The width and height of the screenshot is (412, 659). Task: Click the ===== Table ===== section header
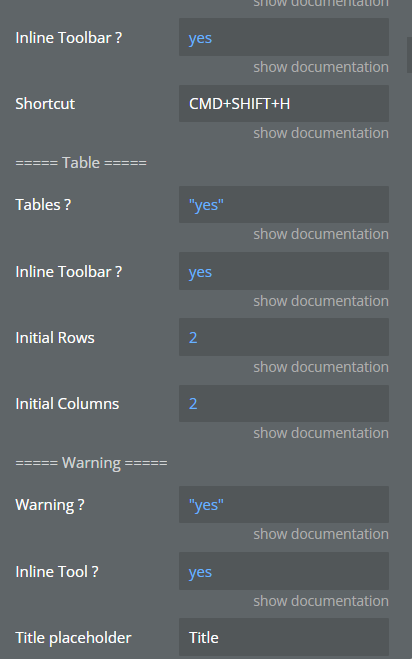pos(81,163)
